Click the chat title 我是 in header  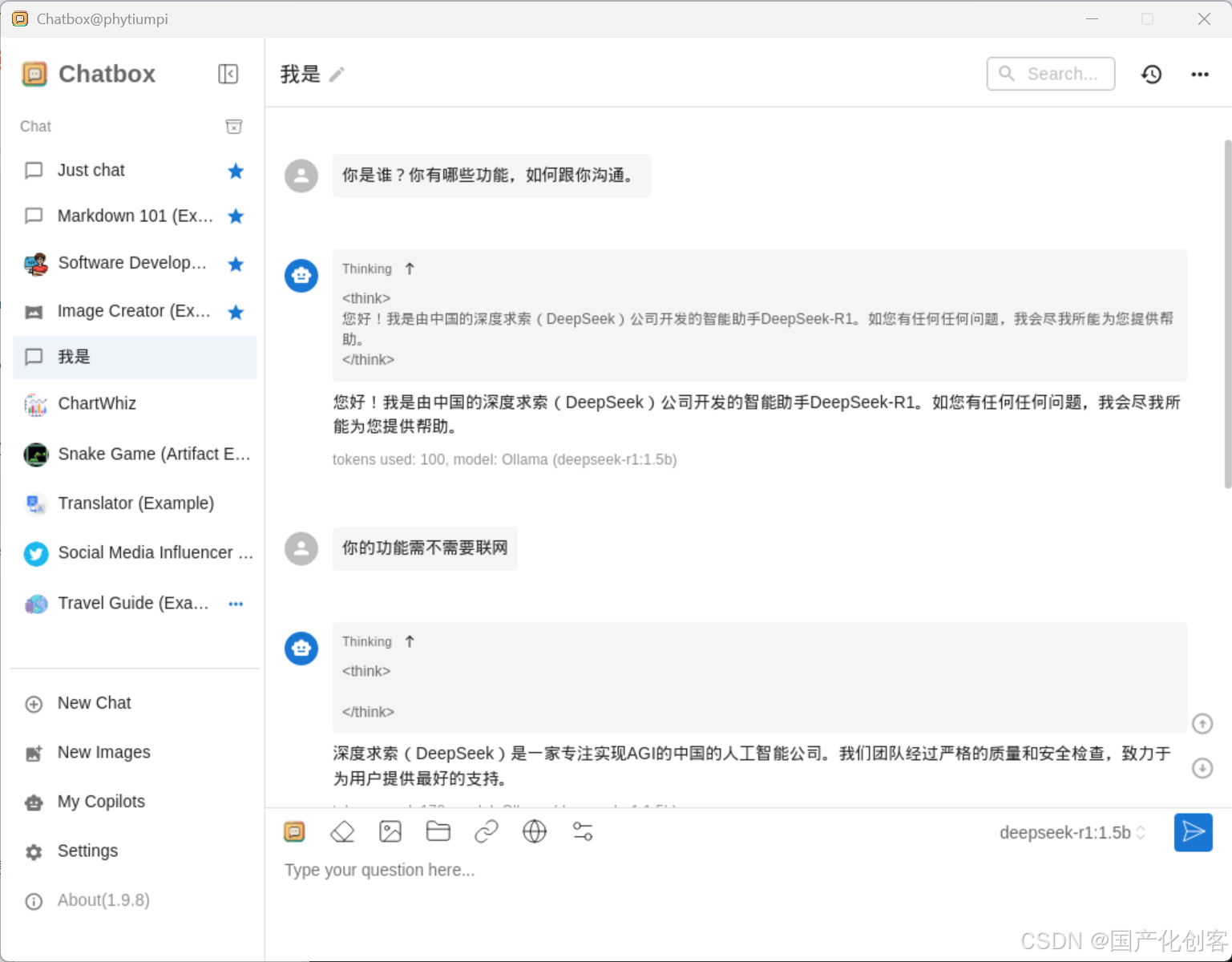click(301, 75)
